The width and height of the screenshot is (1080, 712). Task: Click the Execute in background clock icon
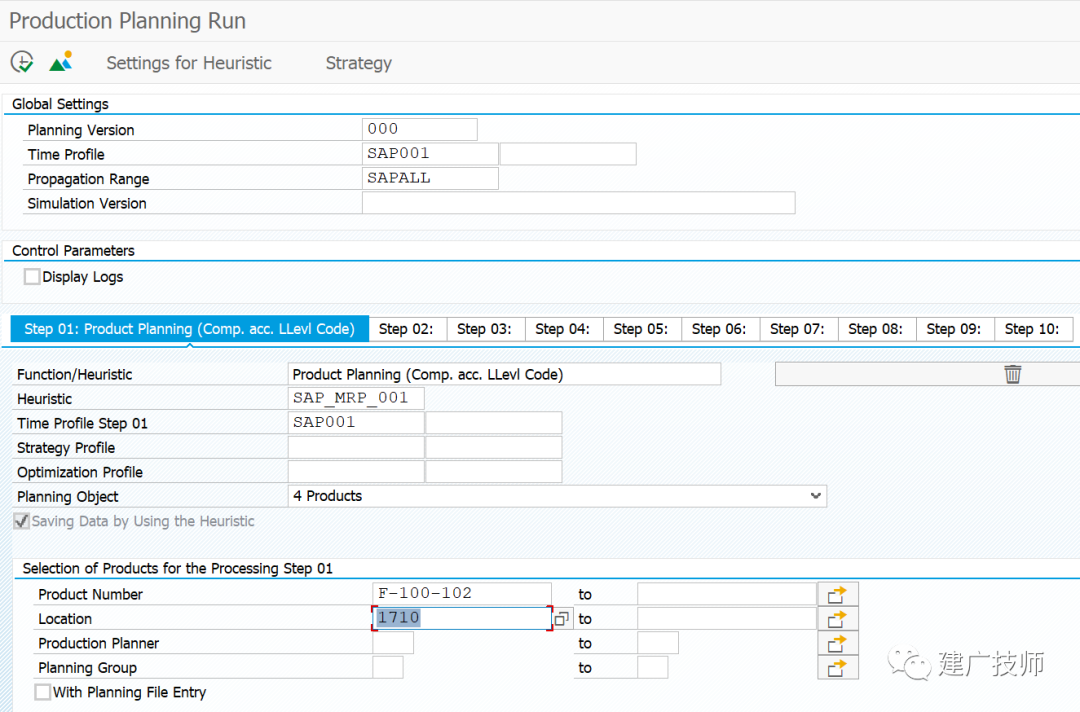(x=22, y=62)
